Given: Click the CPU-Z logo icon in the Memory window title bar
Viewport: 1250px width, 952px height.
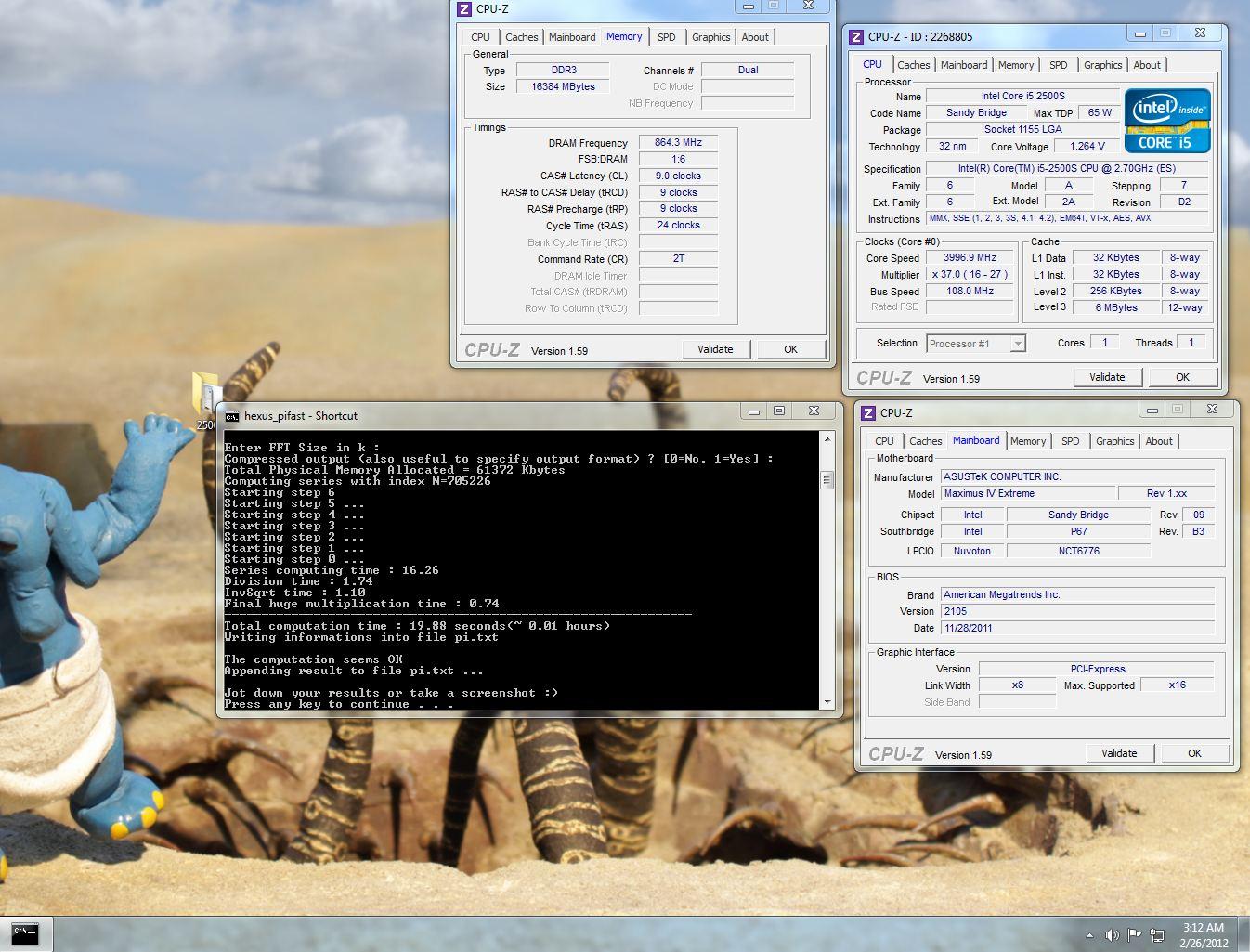Looking at the screenshot, I should pos(464,8).
